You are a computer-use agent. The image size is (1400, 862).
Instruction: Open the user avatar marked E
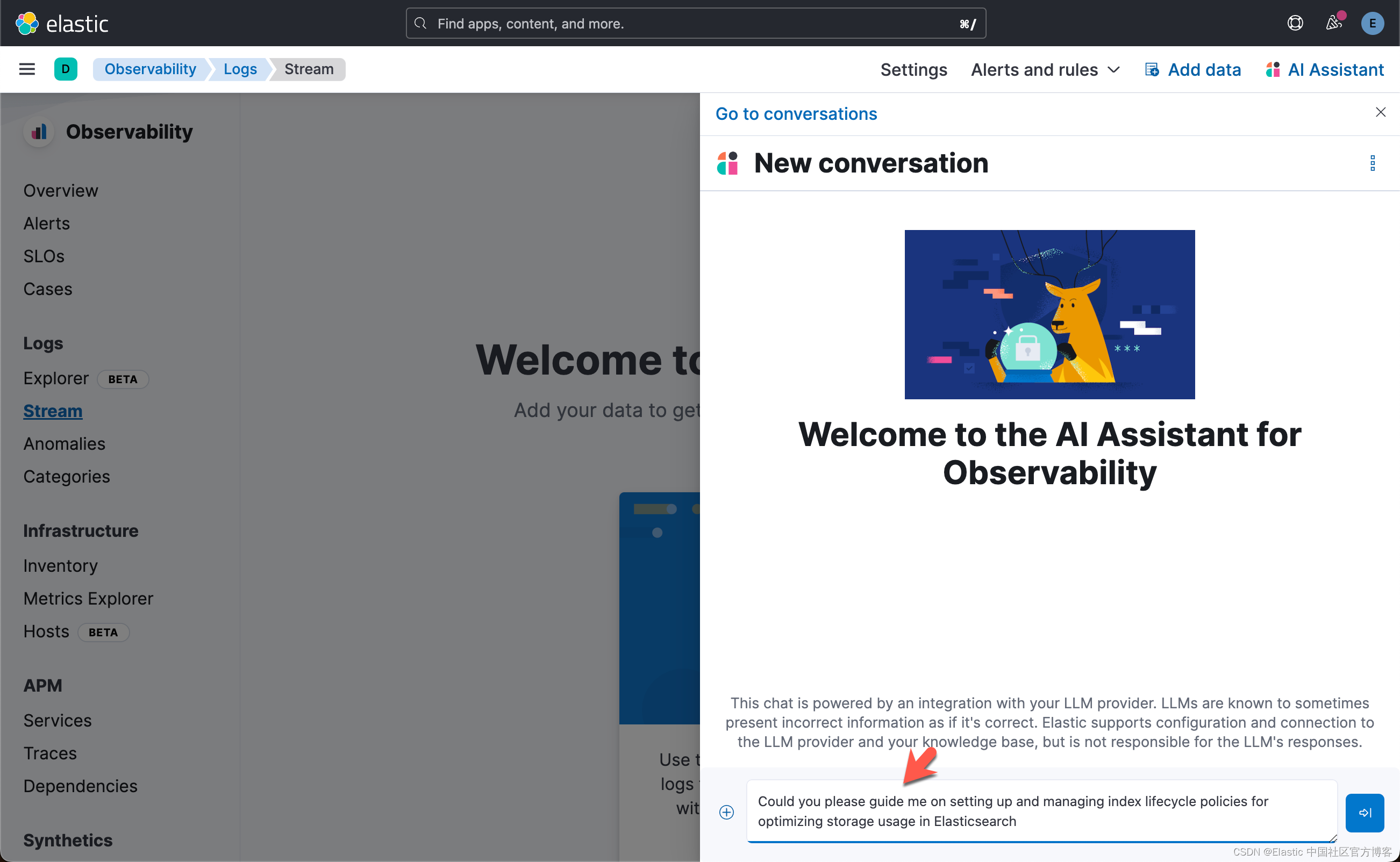click(x=1372, y=23)
